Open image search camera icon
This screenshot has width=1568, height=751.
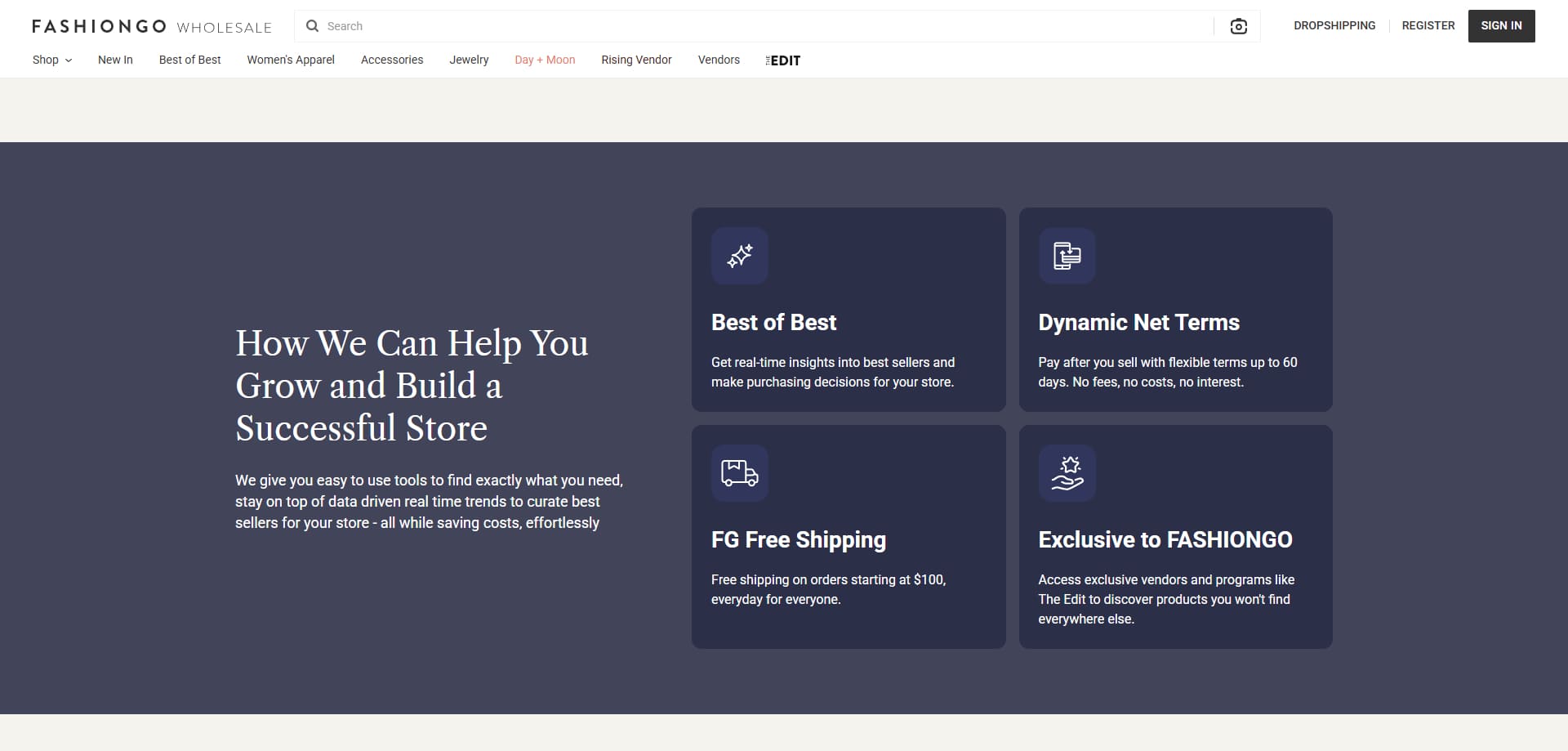1238,26
